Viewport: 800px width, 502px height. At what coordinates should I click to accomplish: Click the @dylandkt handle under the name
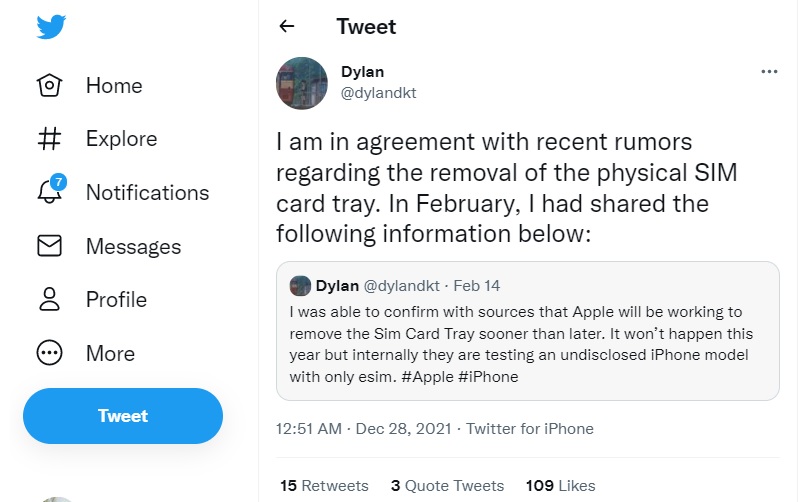coord(378,93)
